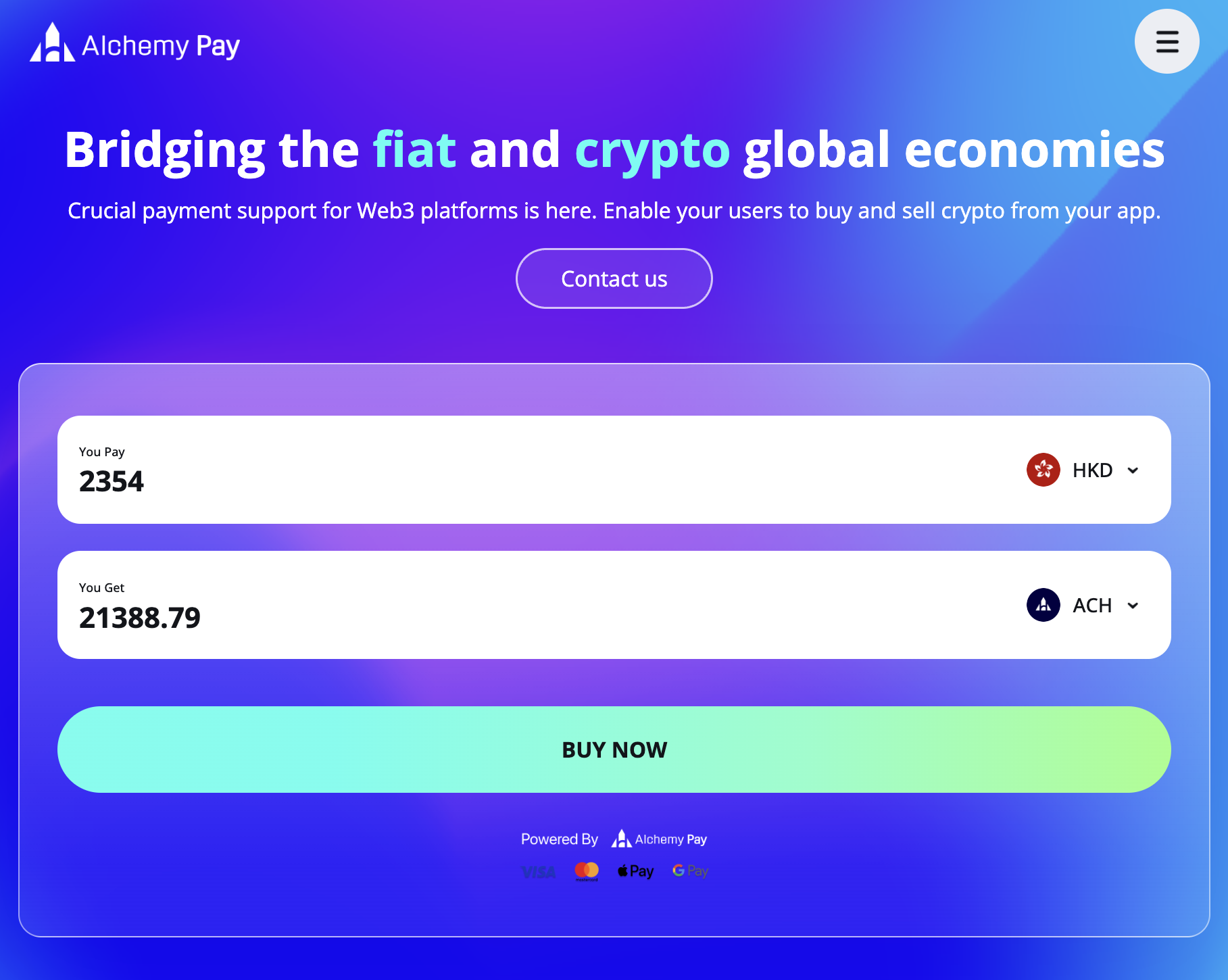Click the Visa payment logo
Viewport: 1228px width, 980px height.
539,872
